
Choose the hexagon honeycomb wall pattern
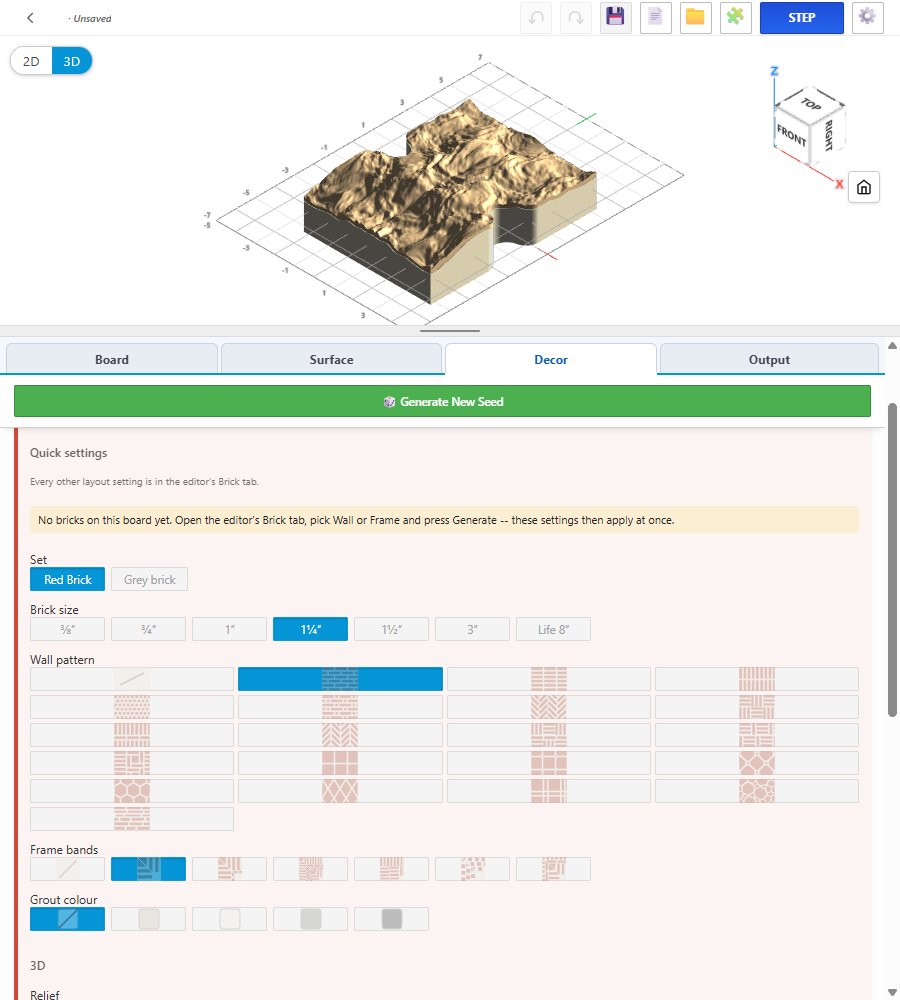coord(132,791)
